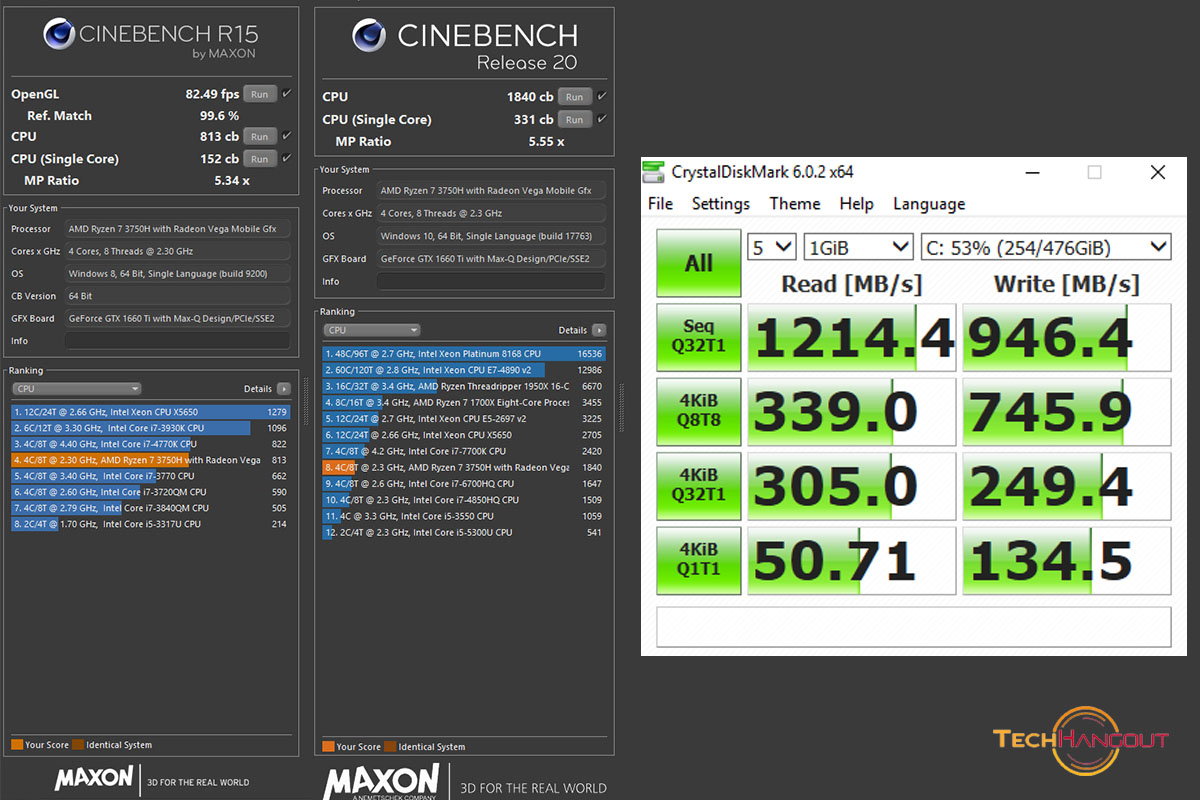Toggle CPU (Single Core) checkbox in Cinebench R20
The image size is (1200, 800).
(x=601, y=119)
